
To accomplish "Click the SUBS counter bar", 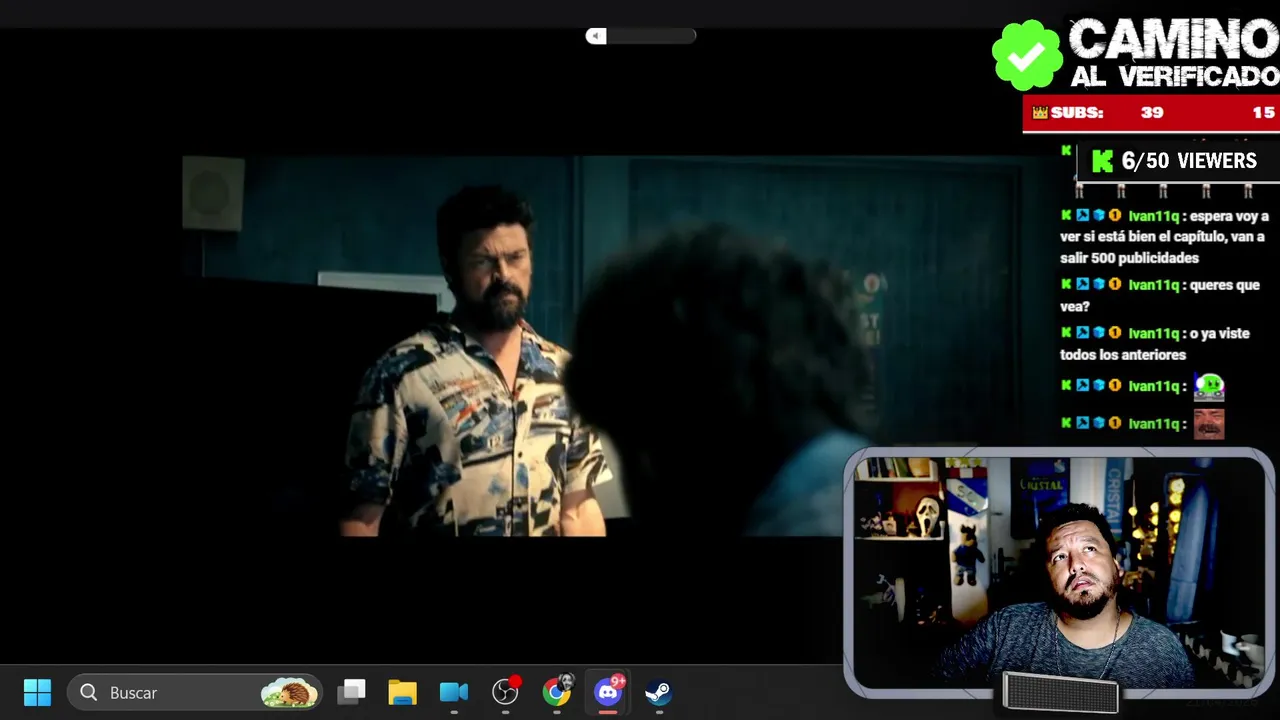I will click(x=1151, y=113).
